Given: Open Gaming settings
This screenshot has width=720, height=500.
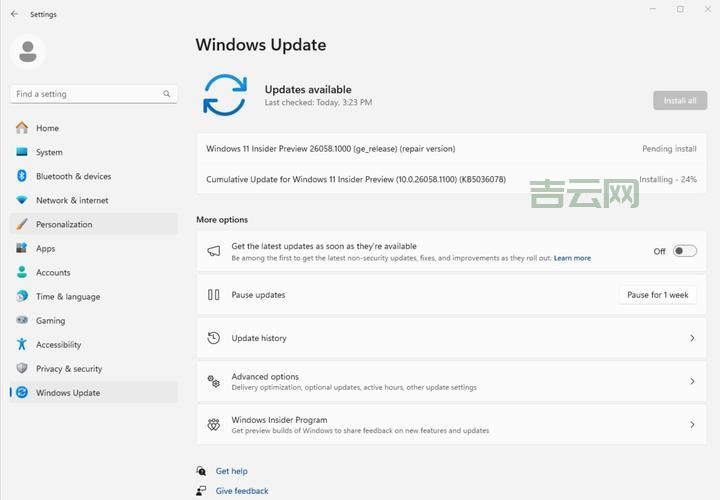Looking at the screenshot, I should pyautogui.click(x=94, y=320).
